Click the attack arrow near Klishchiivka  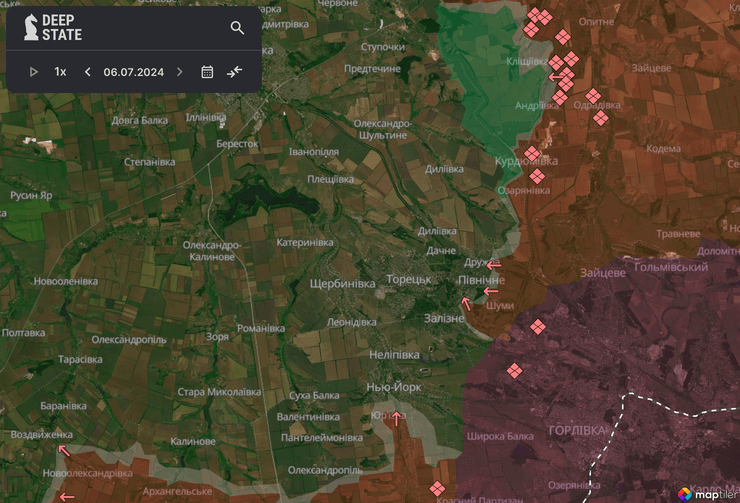pos(555,76)
